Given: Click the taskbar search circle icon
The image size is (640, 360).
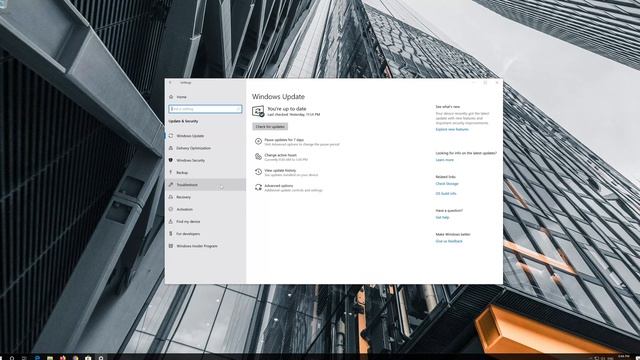Looking at the screenshot, I should click(x=12, y=358).
